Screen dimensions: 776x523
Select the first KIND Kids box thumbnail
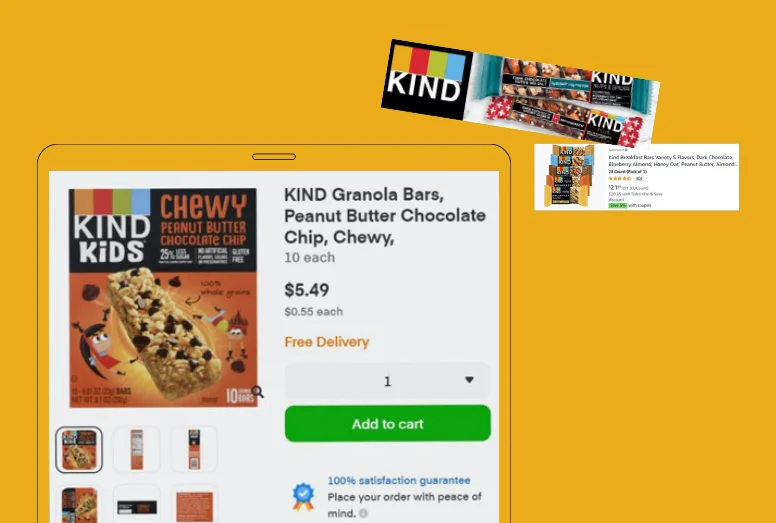coord(79,450)
